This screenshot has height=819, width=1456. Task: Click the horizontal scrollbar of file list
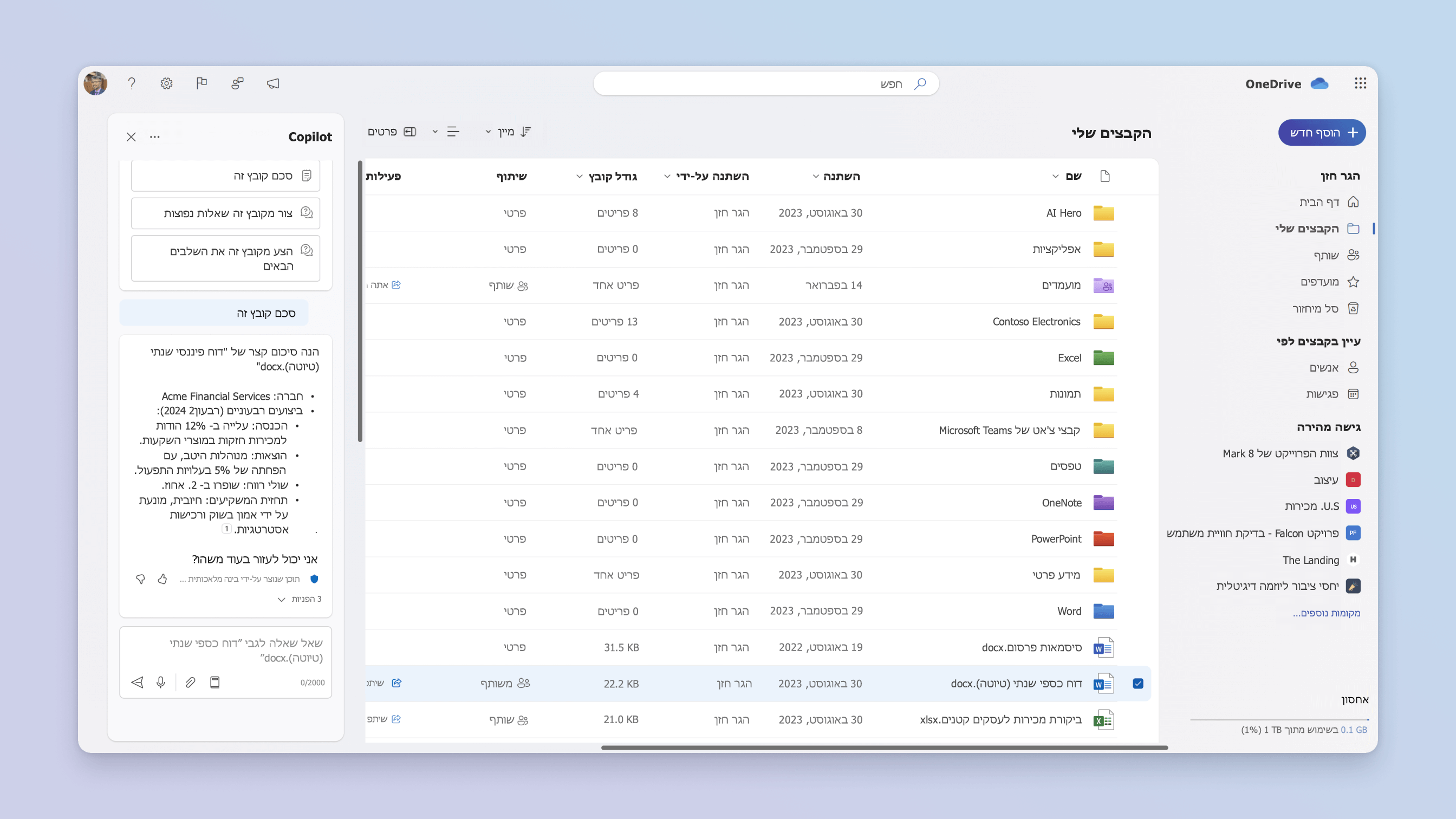pos(884,747)
